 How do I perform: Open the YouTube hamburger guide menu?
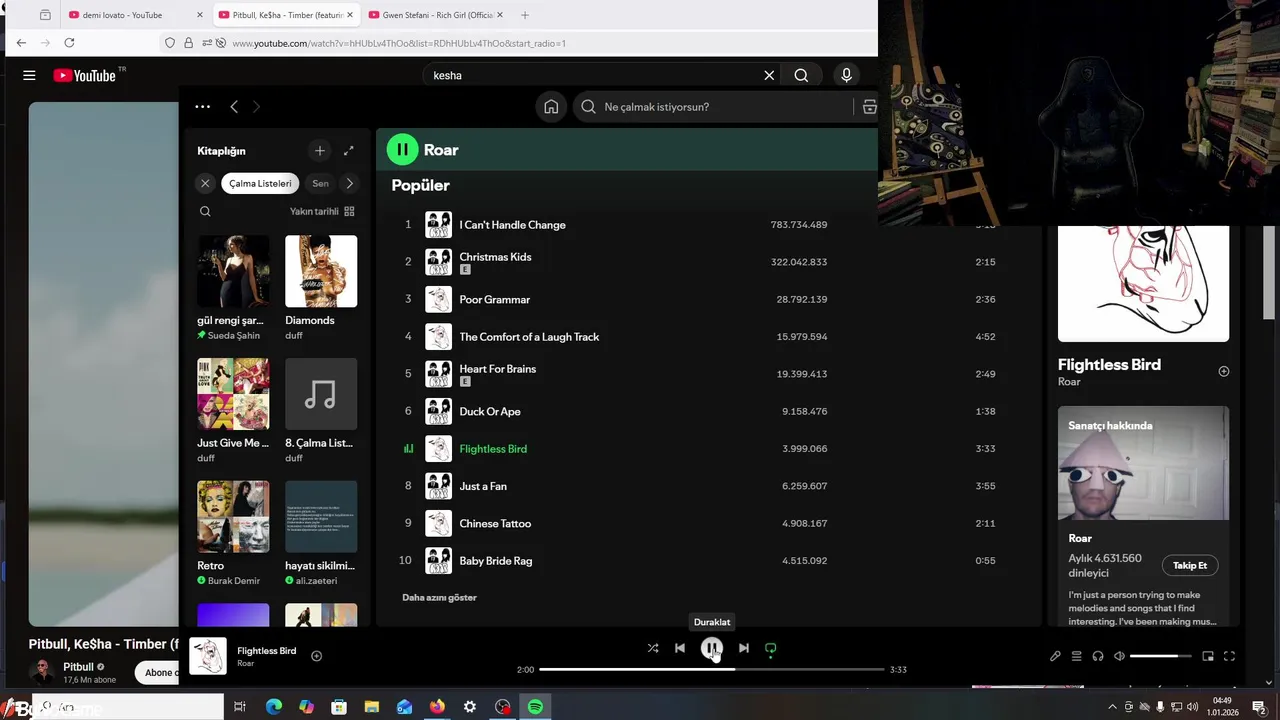[29, 75]
